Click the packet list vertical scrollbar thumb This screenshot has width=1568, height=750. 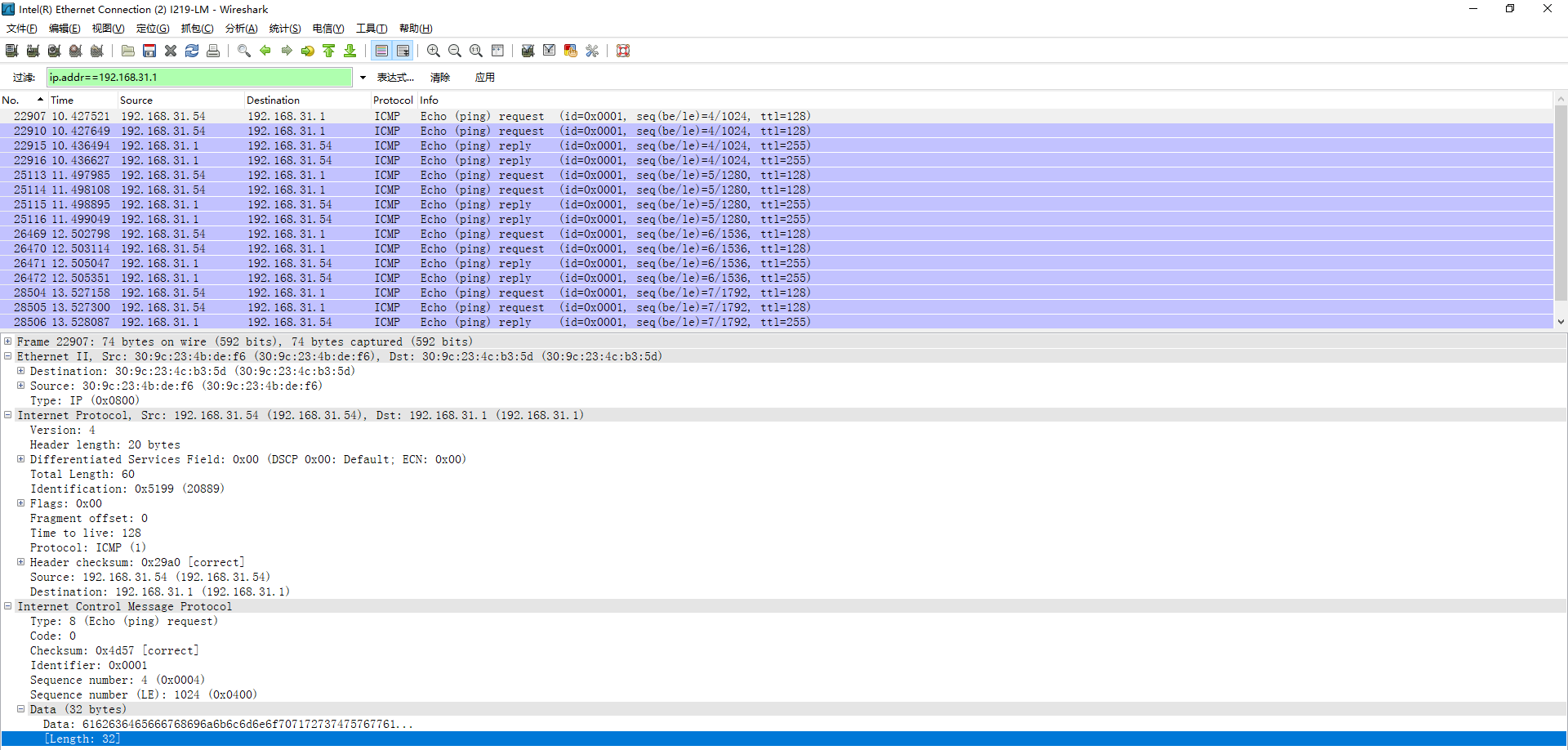(x=1561, y=203)
